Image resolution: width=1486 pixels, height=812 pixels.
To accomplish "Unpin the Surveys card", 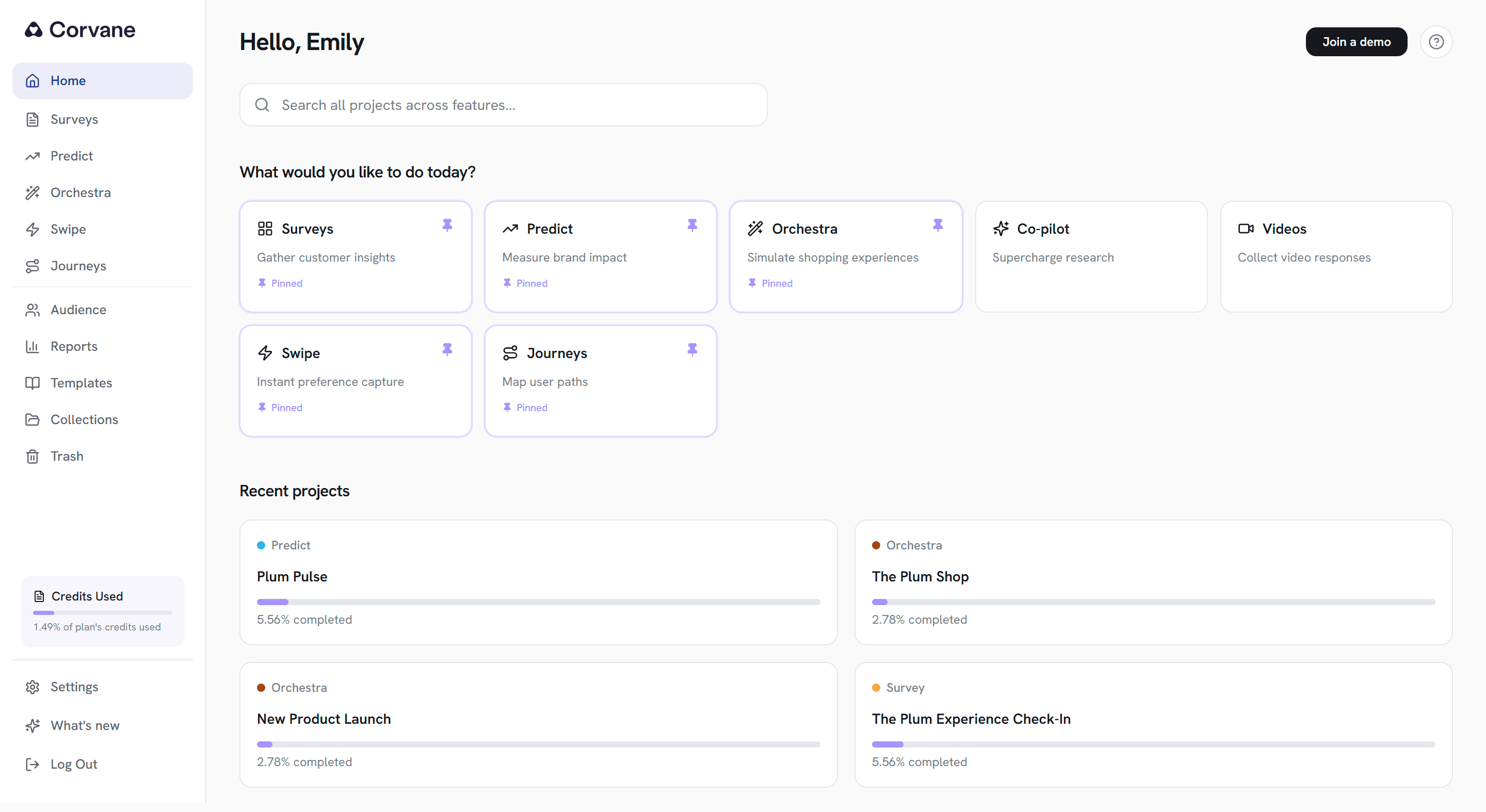I will (447, 225).
